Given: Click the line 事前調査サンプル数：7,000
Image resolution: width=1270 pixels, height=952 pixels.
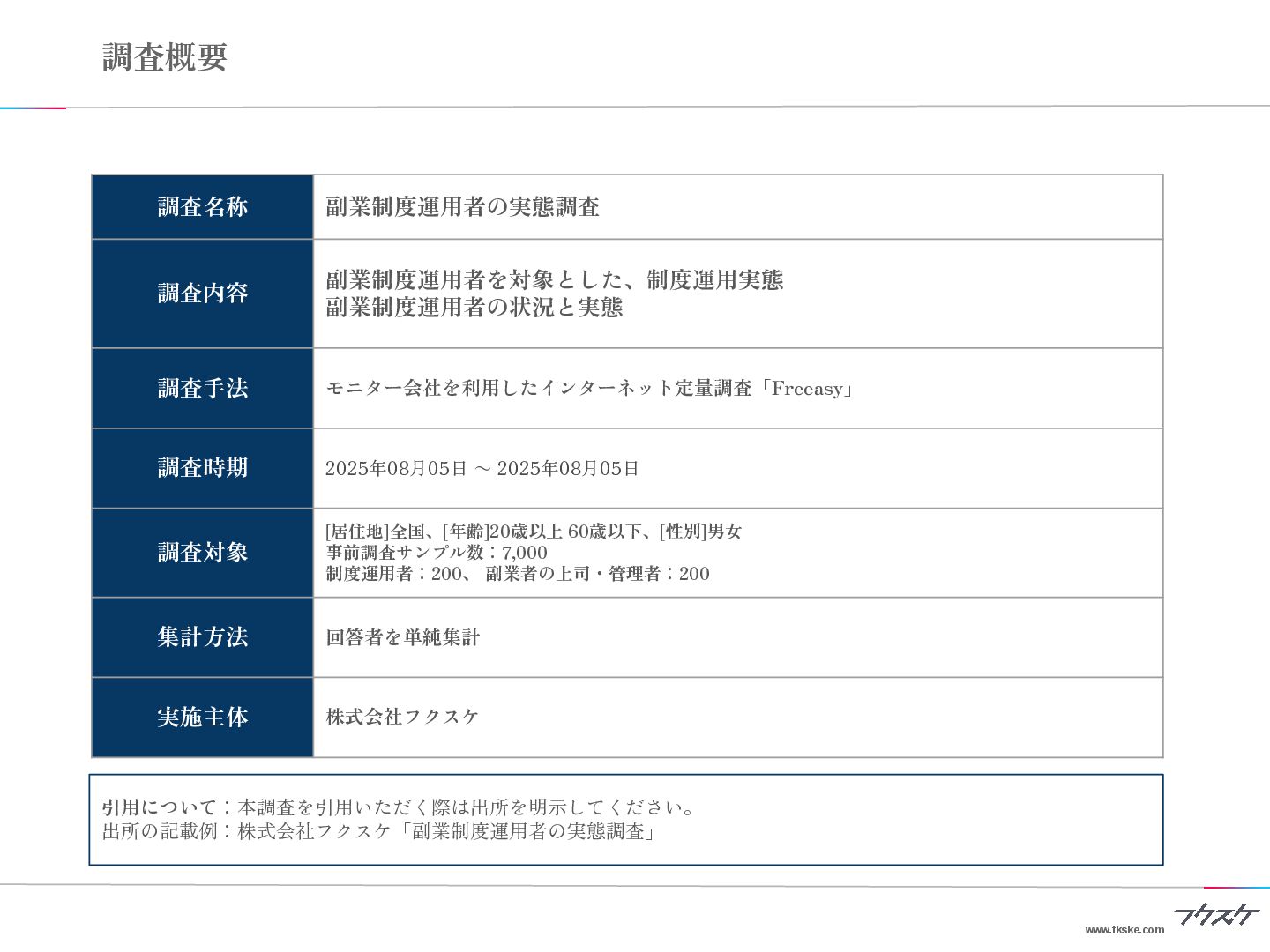Looking at the screenshot, I should (x=437, y=553).
